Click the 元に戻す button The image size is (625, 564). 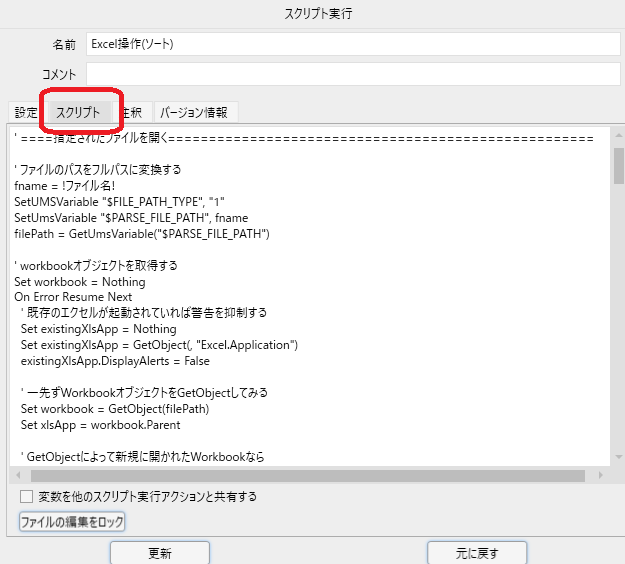(x=476, y=553)
